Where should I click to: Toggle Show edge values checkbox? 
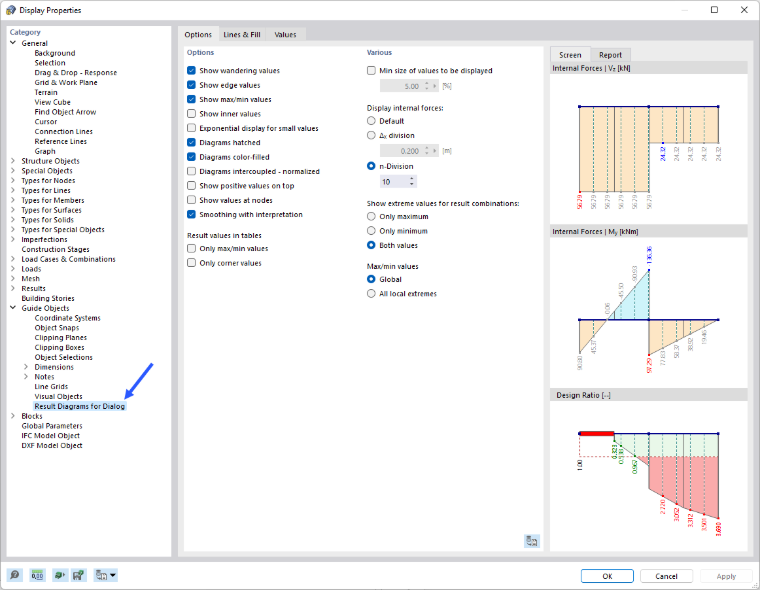point(191,85)
